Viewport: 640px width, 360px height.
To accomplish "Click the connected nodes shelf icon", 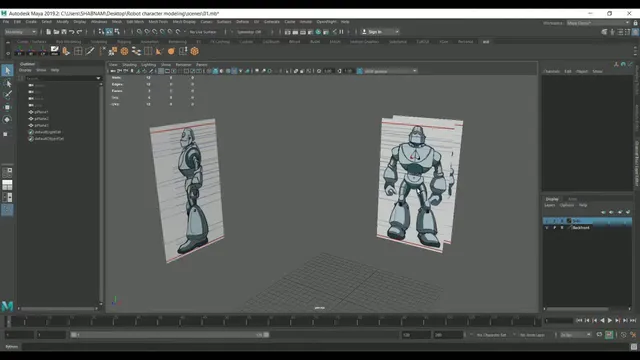I will click(136, 51).
